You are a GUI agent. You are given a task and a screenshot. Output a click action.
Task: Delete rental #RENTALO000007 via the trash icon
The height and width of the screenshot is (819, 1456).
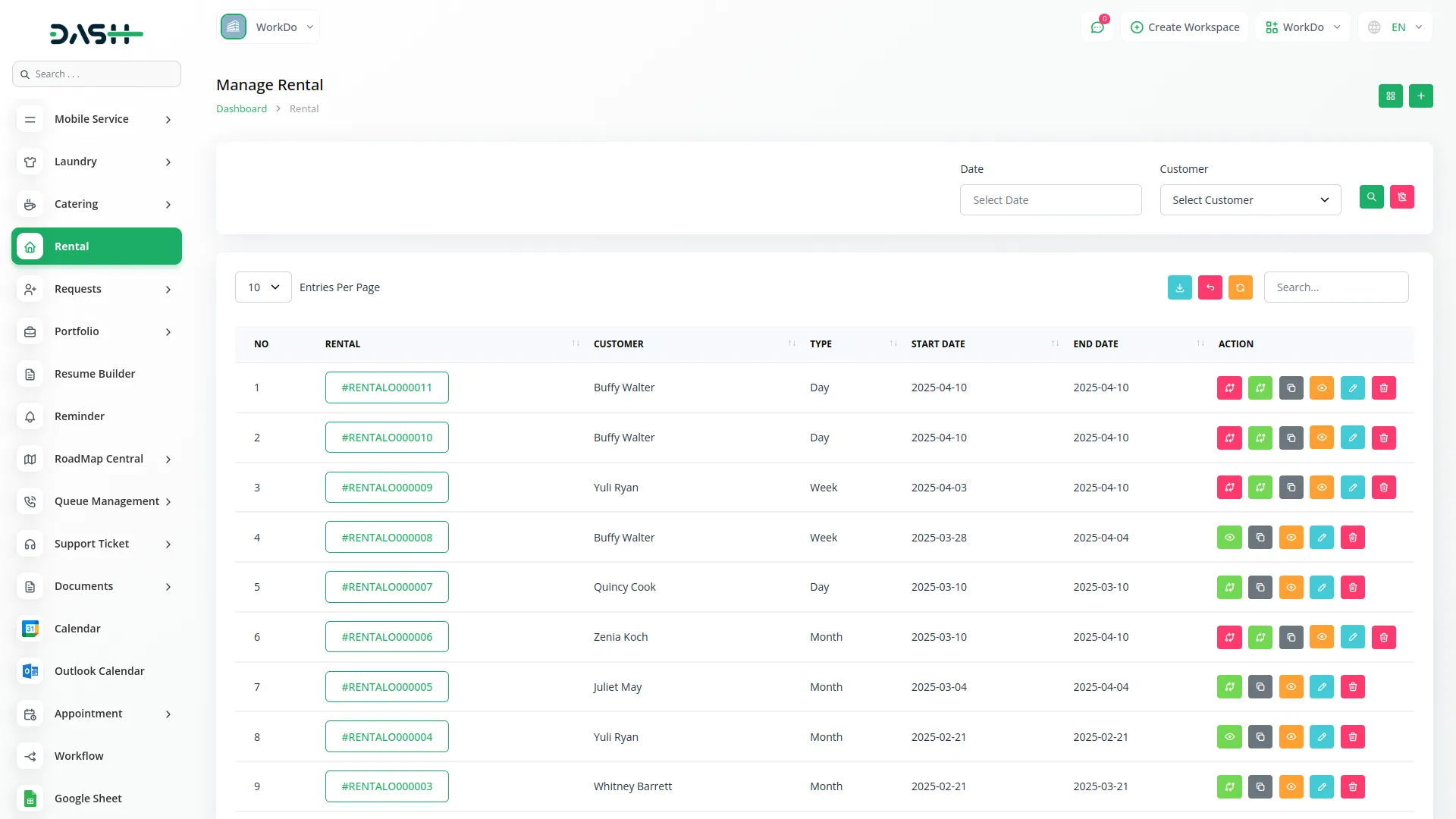click(1353, 587)
